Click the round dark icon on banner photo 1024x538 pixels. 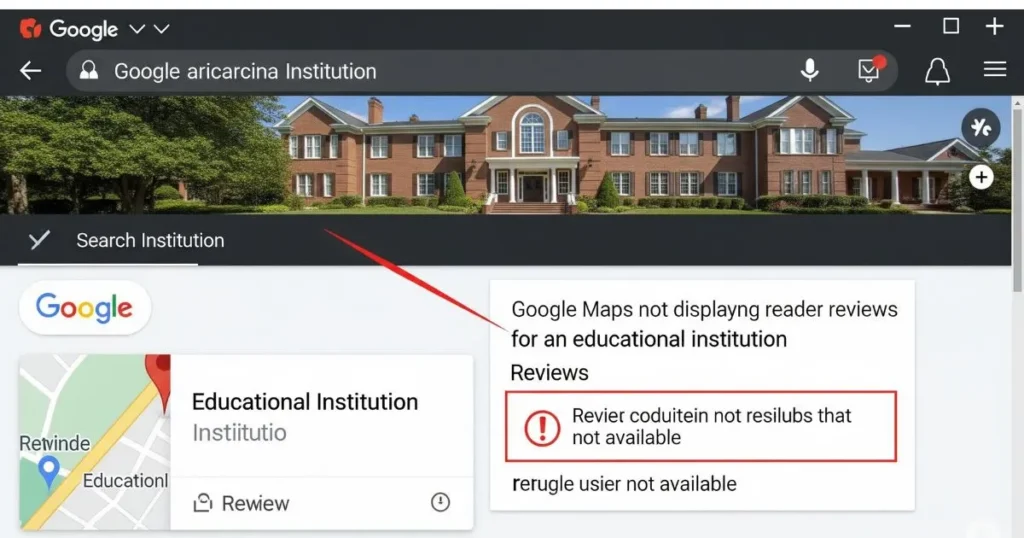point(980,127)
